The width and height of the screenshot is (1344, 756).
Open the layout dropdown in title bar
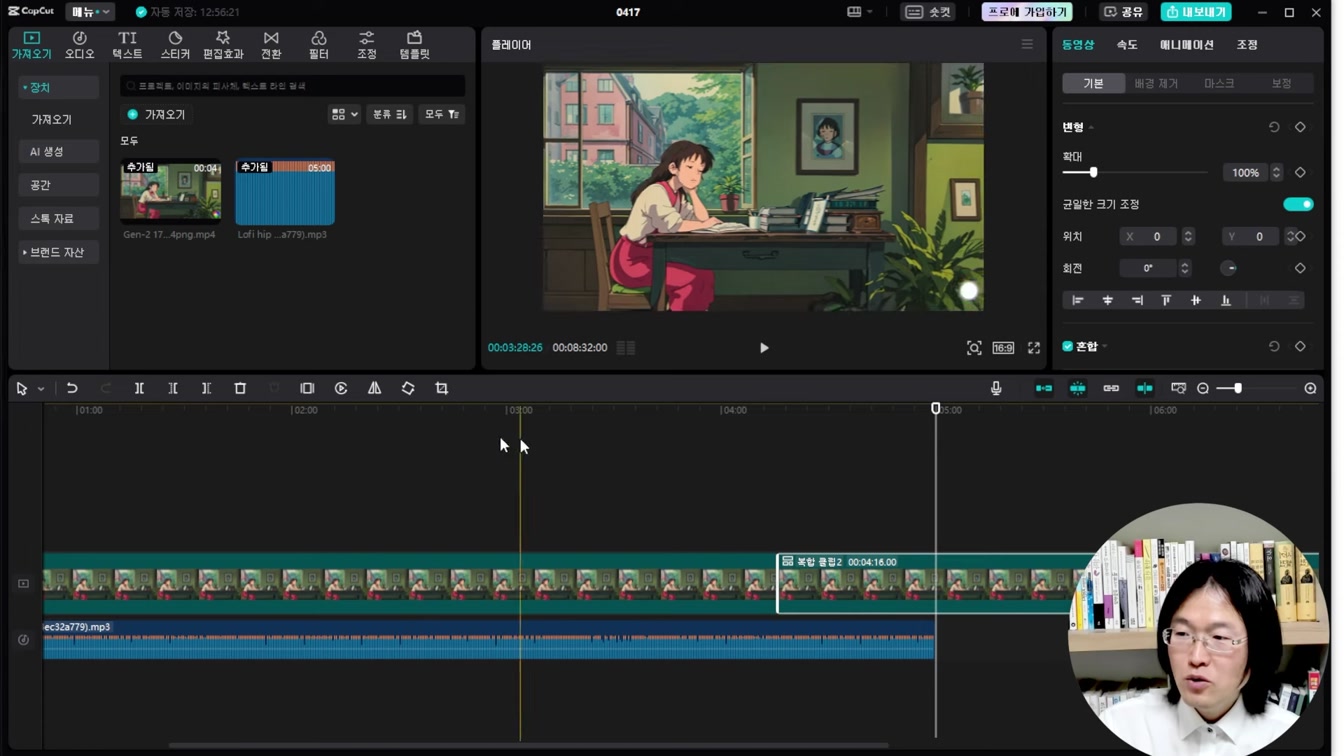coord(860,12)
